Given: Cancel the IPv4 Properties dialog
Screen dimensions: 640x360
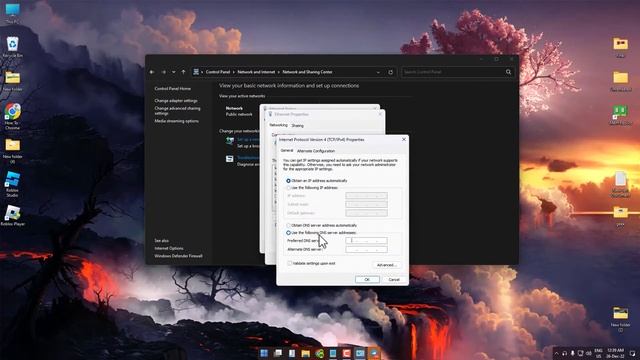Looking at the screenshot, I should tap(394, 280).
